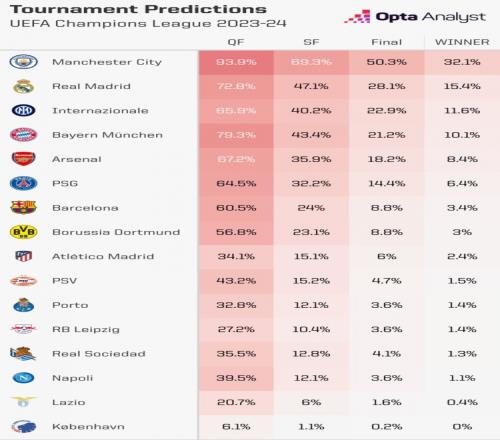Viewport: 500px width, 440px height.
Task: Select the WINNER column header
Action: click(462, 42)
